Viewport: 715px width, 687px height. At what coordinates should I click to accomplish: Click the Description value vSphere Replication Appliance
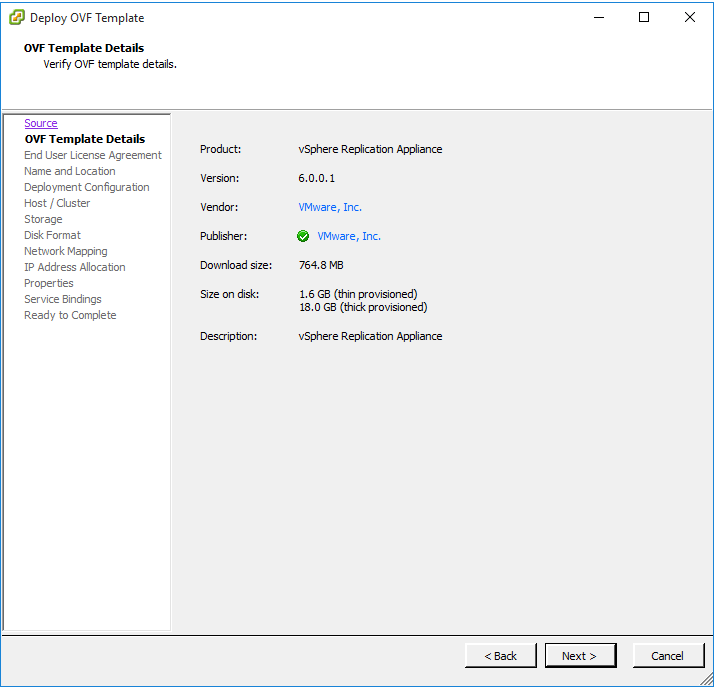coord(370,336)
